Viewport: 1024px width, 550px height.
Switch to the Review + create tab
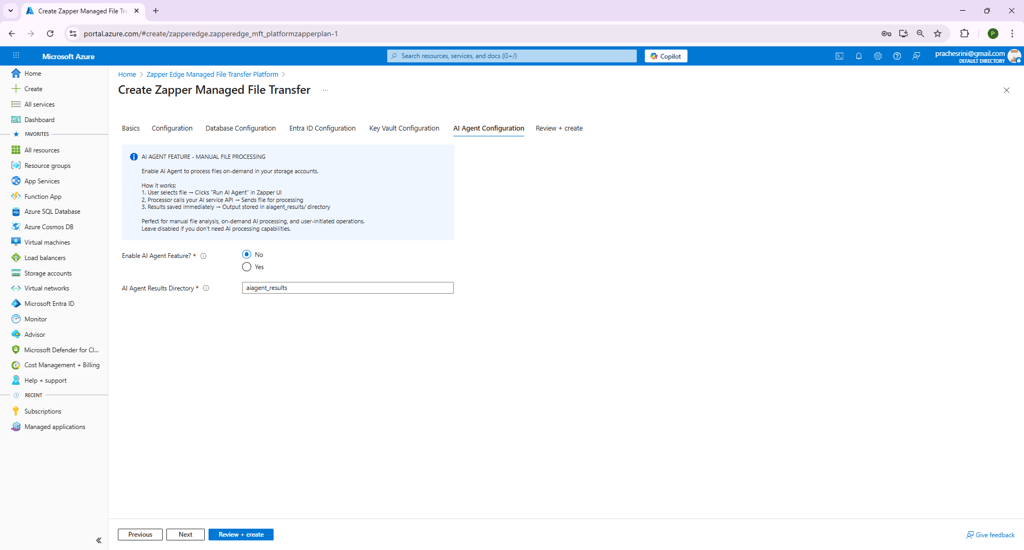(x=559, y=129)
